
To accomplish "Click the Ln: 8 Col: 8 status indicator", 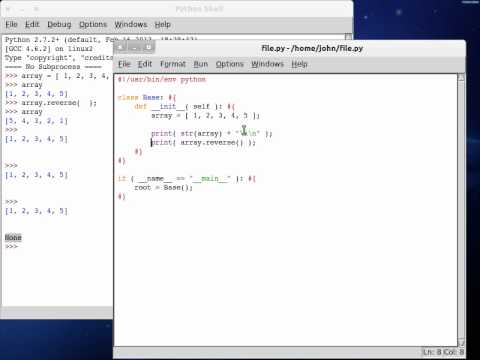I will pos(443,352).
